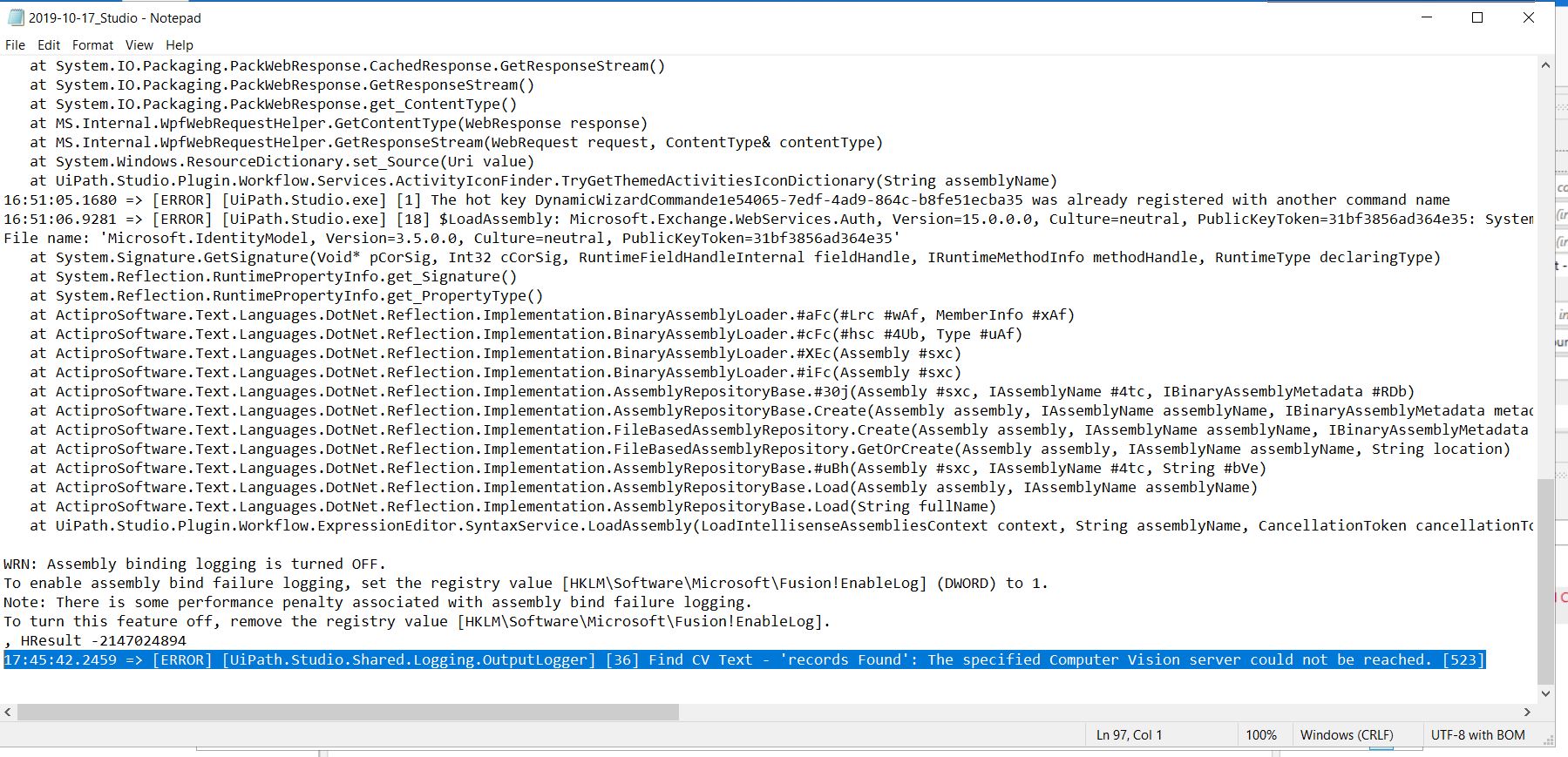Click the horizontal scrollbar left arrow
The height and width of the screenshot is (757, 1568).
click(8, 712)
